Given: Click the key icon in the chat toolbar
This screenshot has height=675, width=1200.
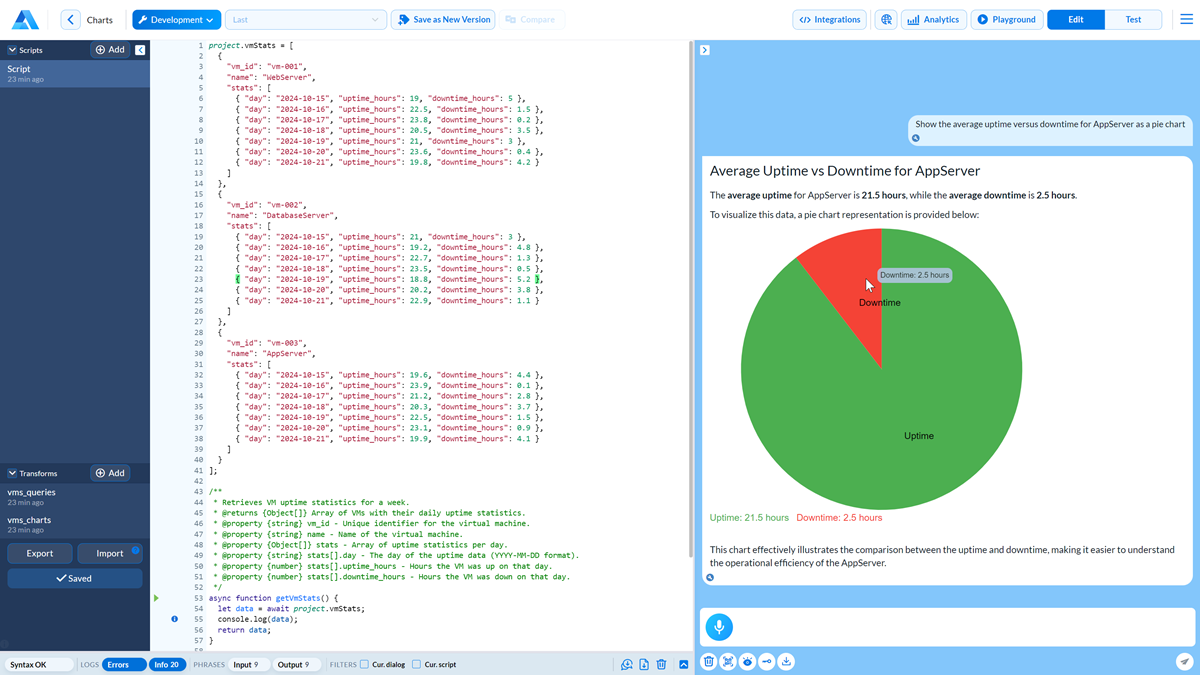Looking at the screenshot, I should click(767, 661).
